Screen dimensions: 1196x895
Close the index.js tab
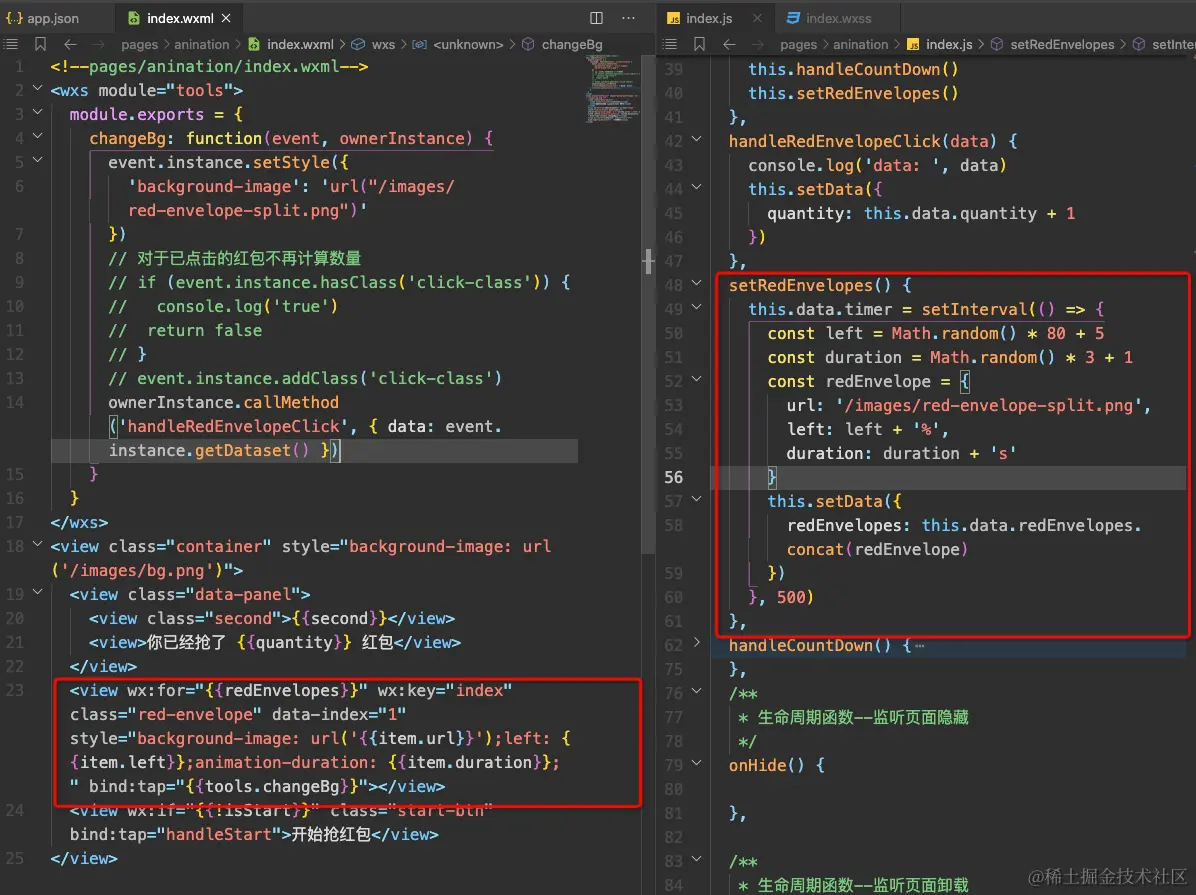tap(757, 18)
